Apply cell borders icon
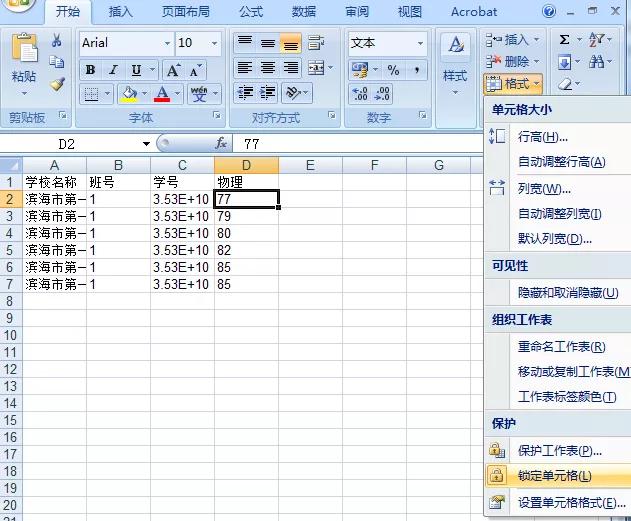This screenshot has width=631, height=521. click(91, 94)
